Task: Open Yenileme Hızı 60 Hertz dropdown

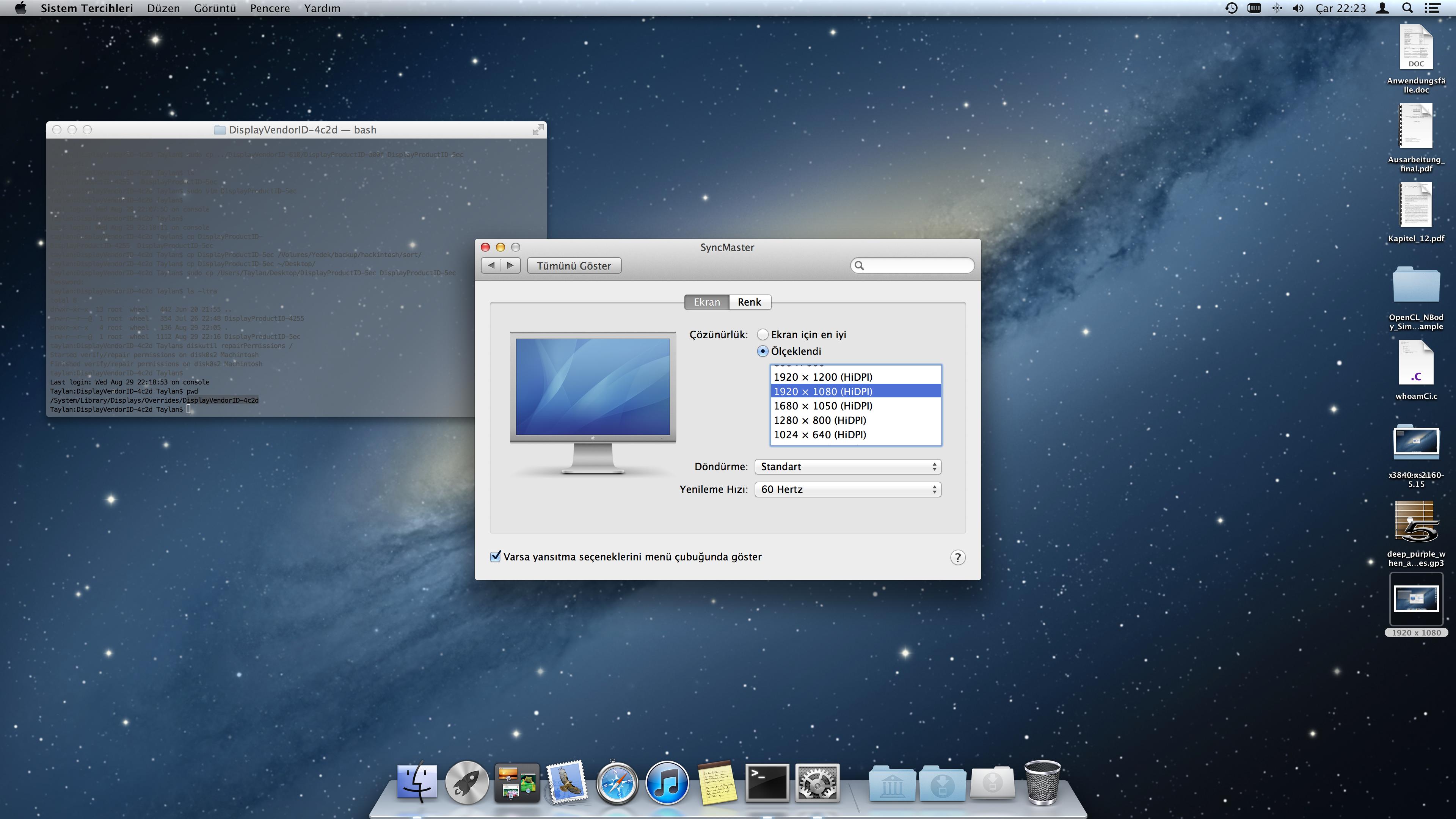Action: (x=848, y=490)
